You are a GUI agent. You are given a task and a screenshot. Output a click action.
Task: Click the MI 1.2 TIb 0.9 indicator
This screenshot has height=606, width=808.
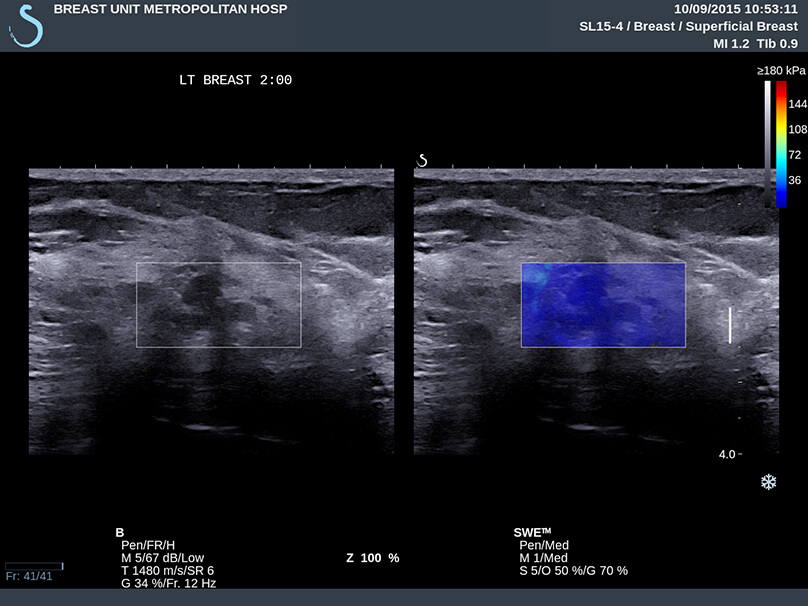point(755,43)
